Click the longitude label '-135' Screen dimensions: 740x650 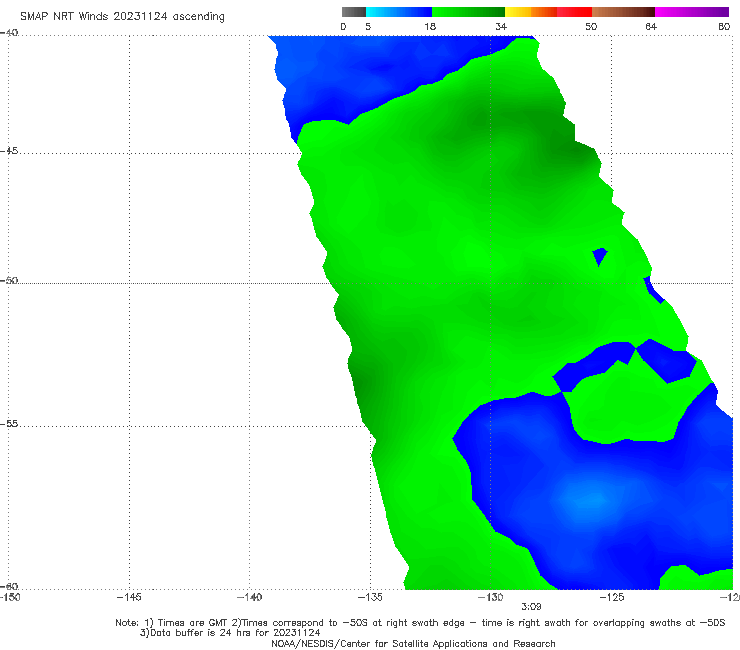(x=370, y=597)
